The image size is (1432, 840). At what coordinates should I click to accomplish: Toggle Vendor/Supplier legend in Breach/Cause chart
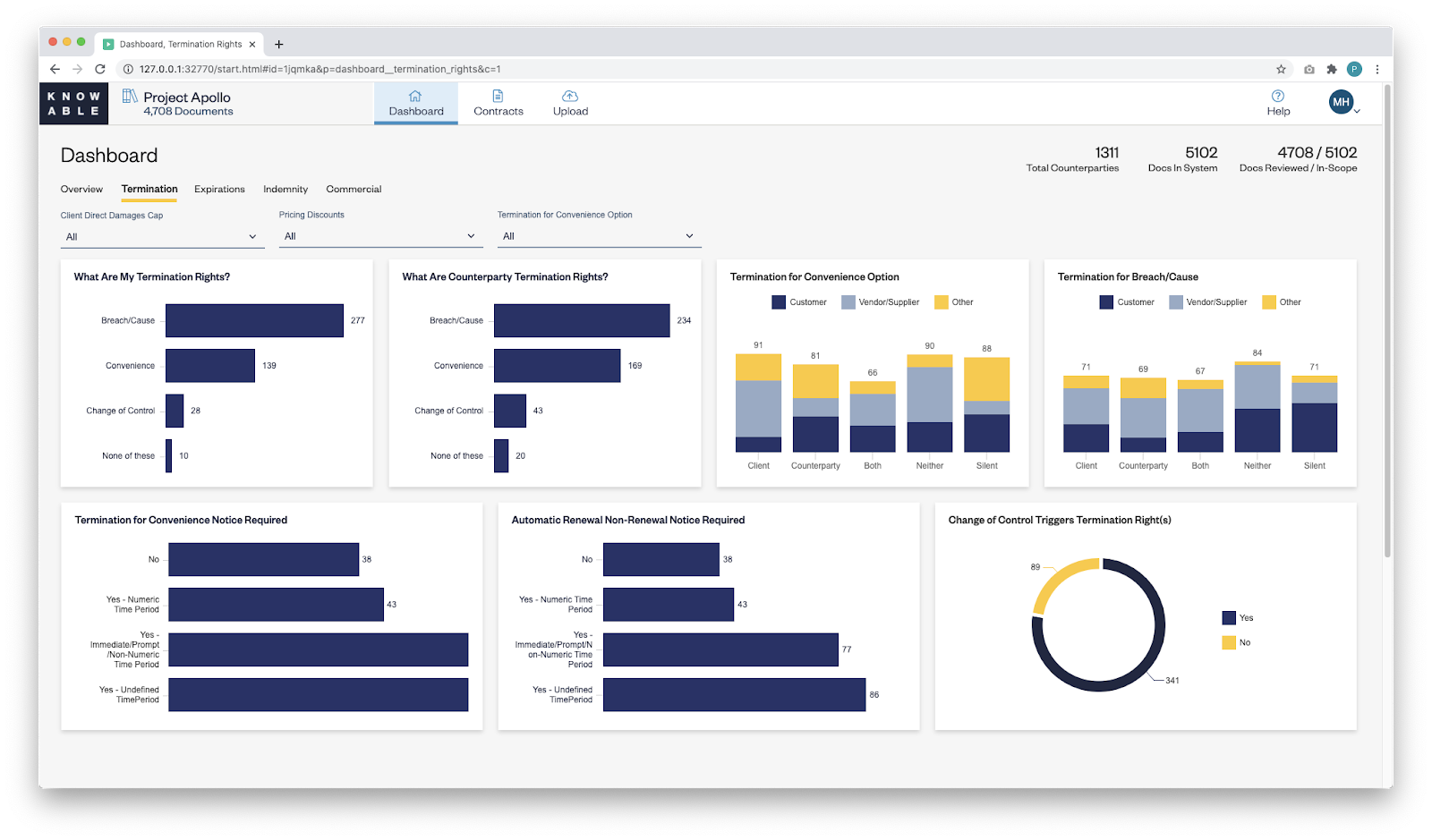[1207, 302]
